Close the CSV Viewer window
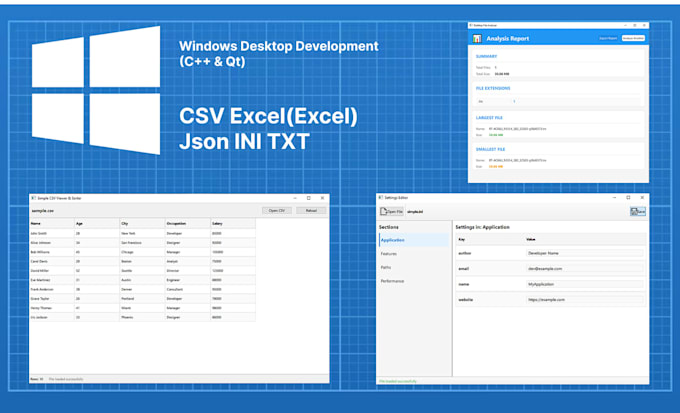This screenshot has height=413, width=680. pyautogui.click(x=322, y=198)
